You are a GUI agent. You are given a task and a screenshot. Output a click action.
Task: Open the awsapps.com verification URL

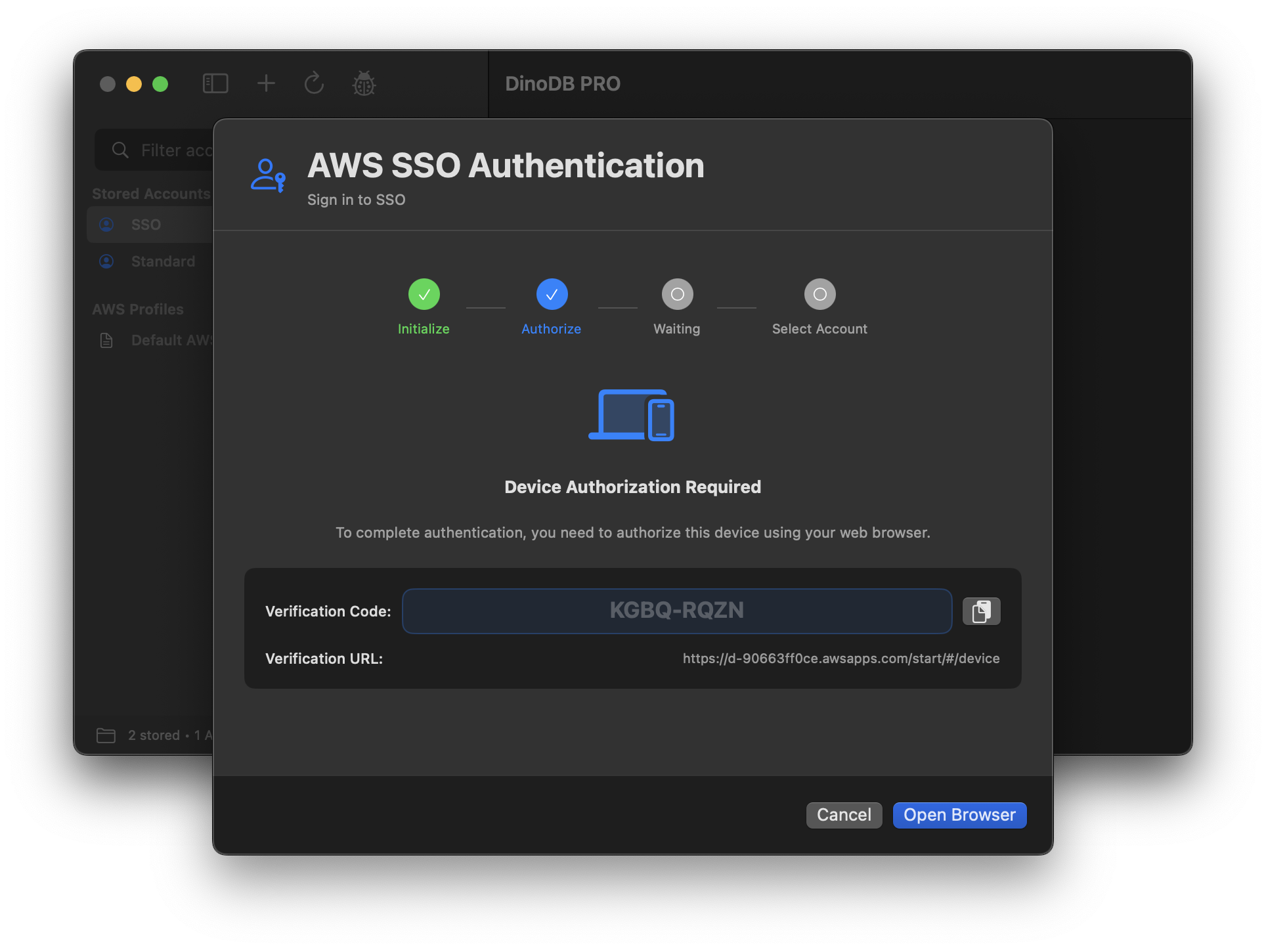click(841, 659)
